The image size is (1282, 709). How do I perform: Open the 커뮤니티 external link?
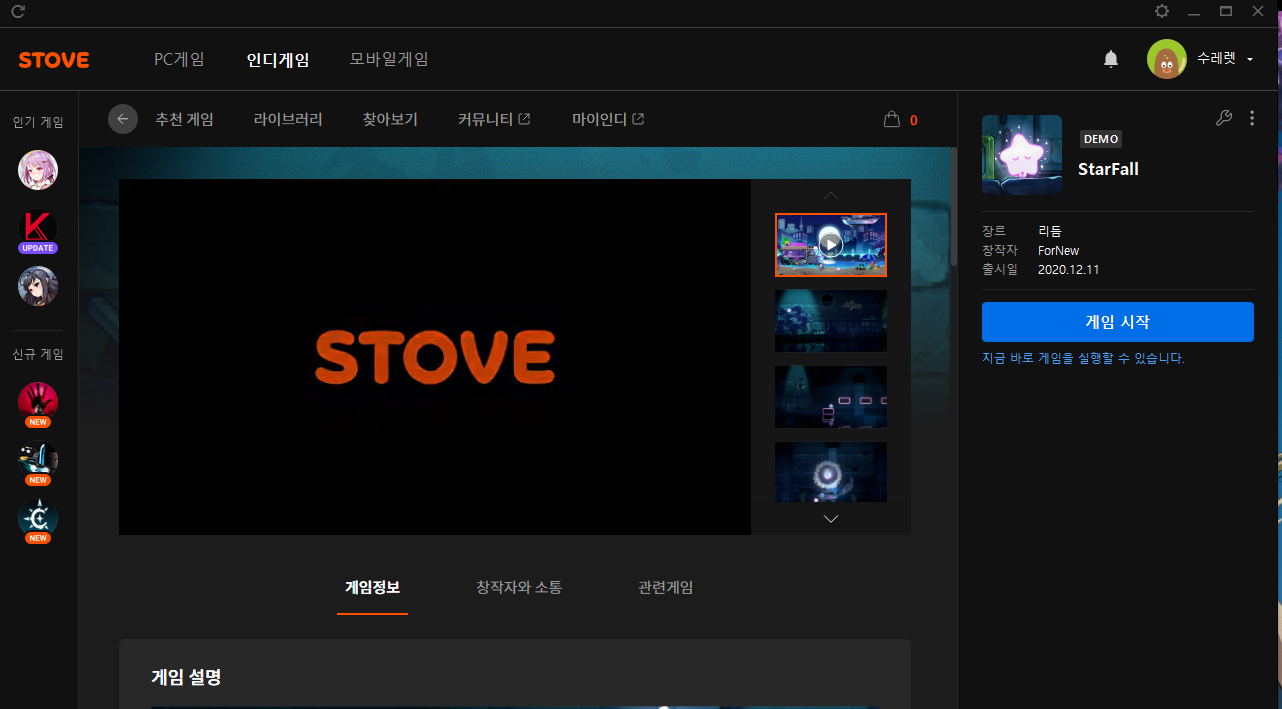(x=494, y=119)
